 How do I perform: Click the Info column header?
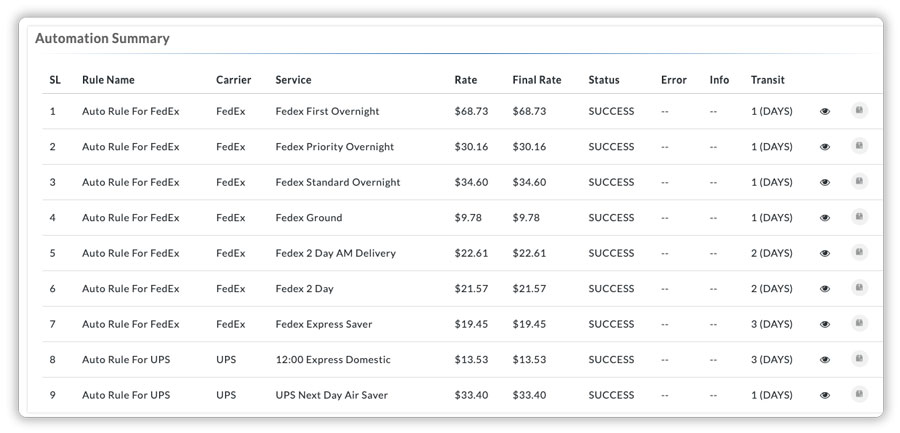tap(719, 80)
